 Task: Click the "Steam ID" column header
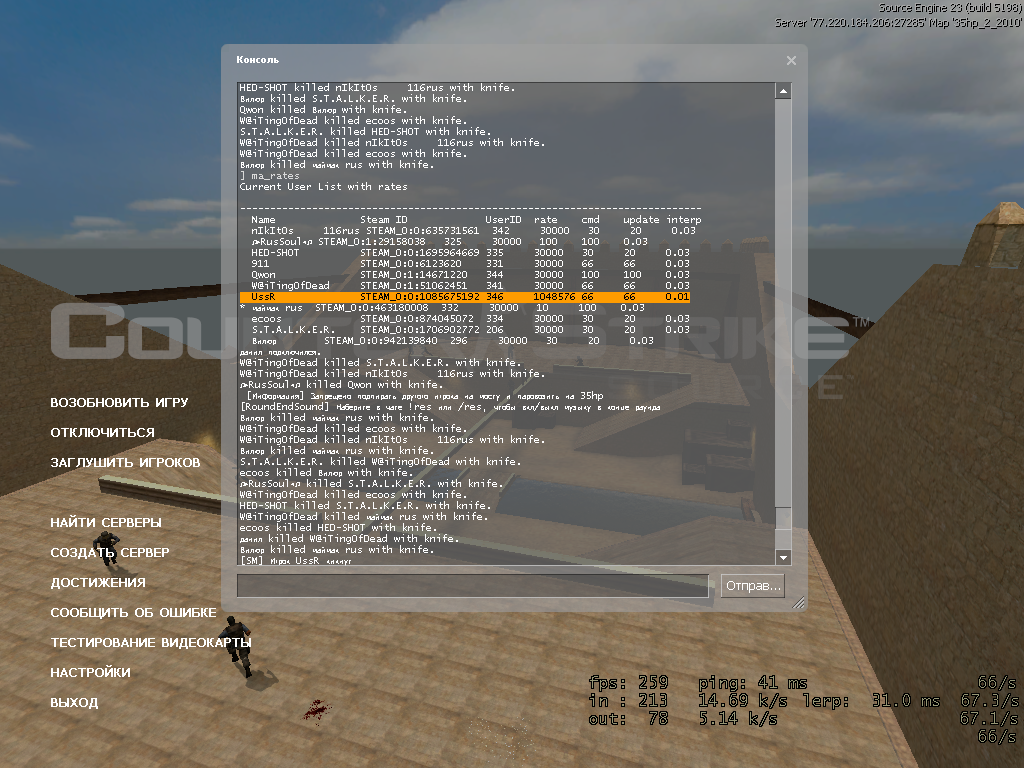coord(383,220)
